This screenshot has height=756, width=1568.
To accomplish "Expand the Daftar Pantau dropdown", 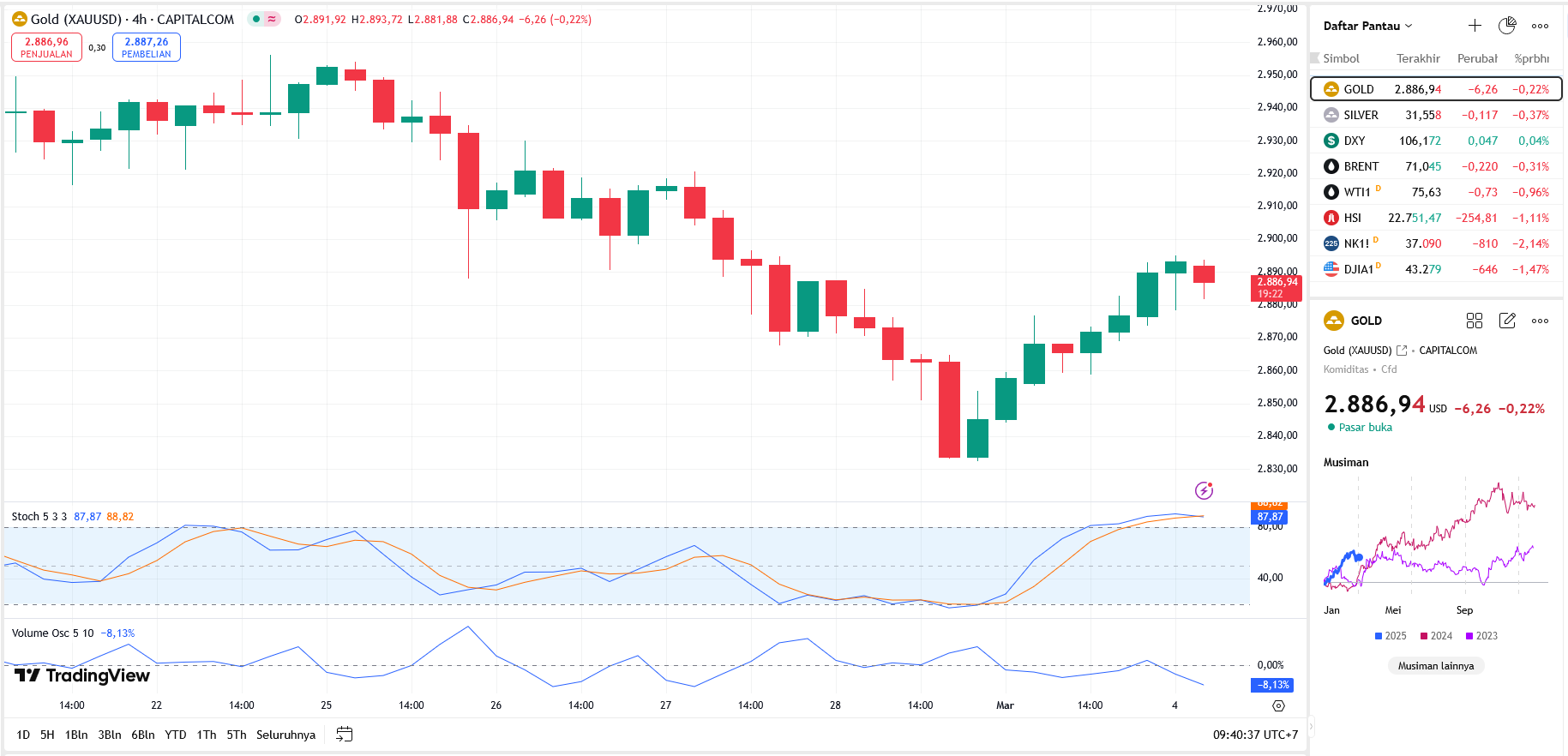I will (1367, 26).
